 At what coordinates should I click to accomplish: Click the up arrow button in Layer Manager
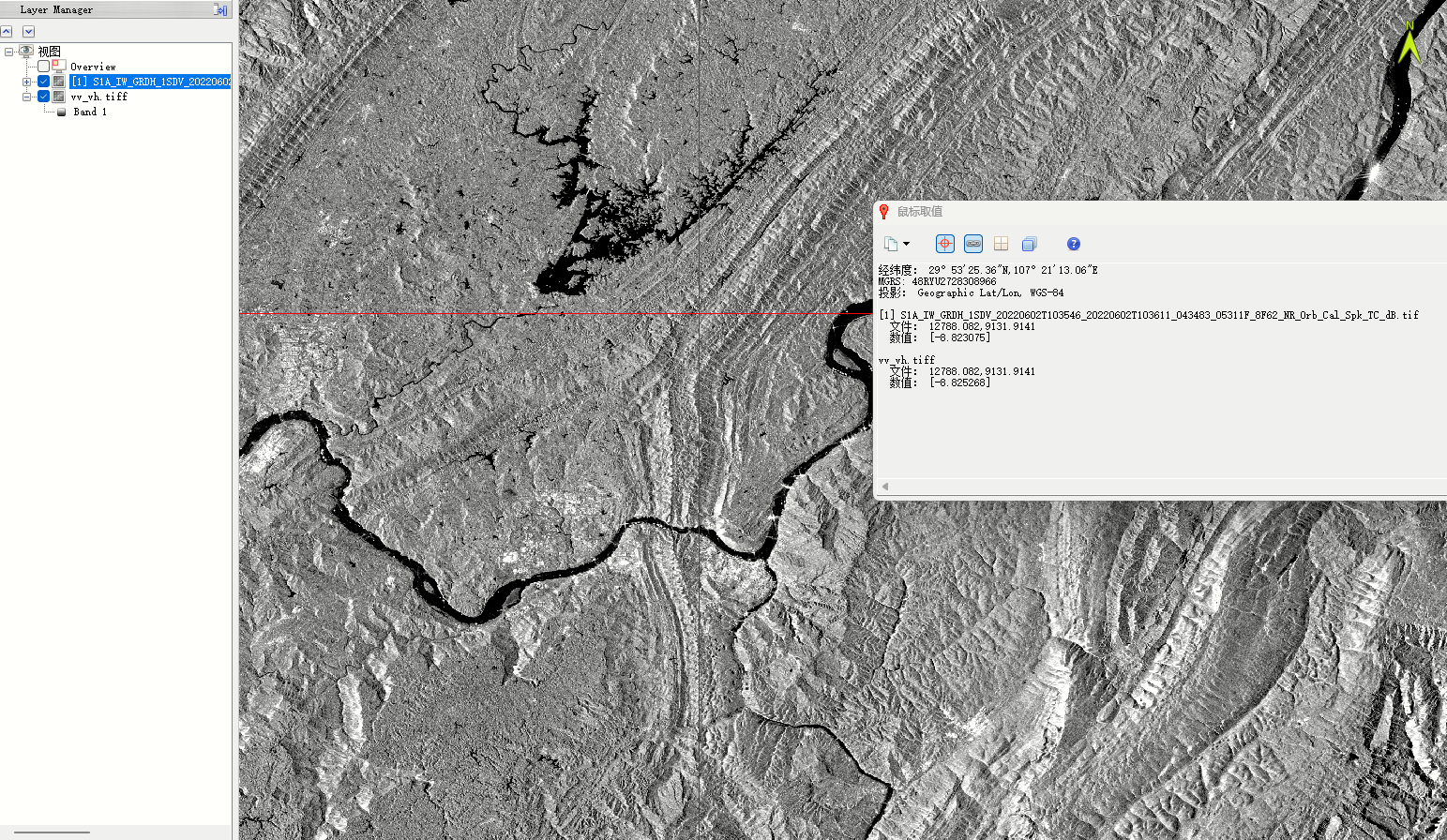click(7, 31)
